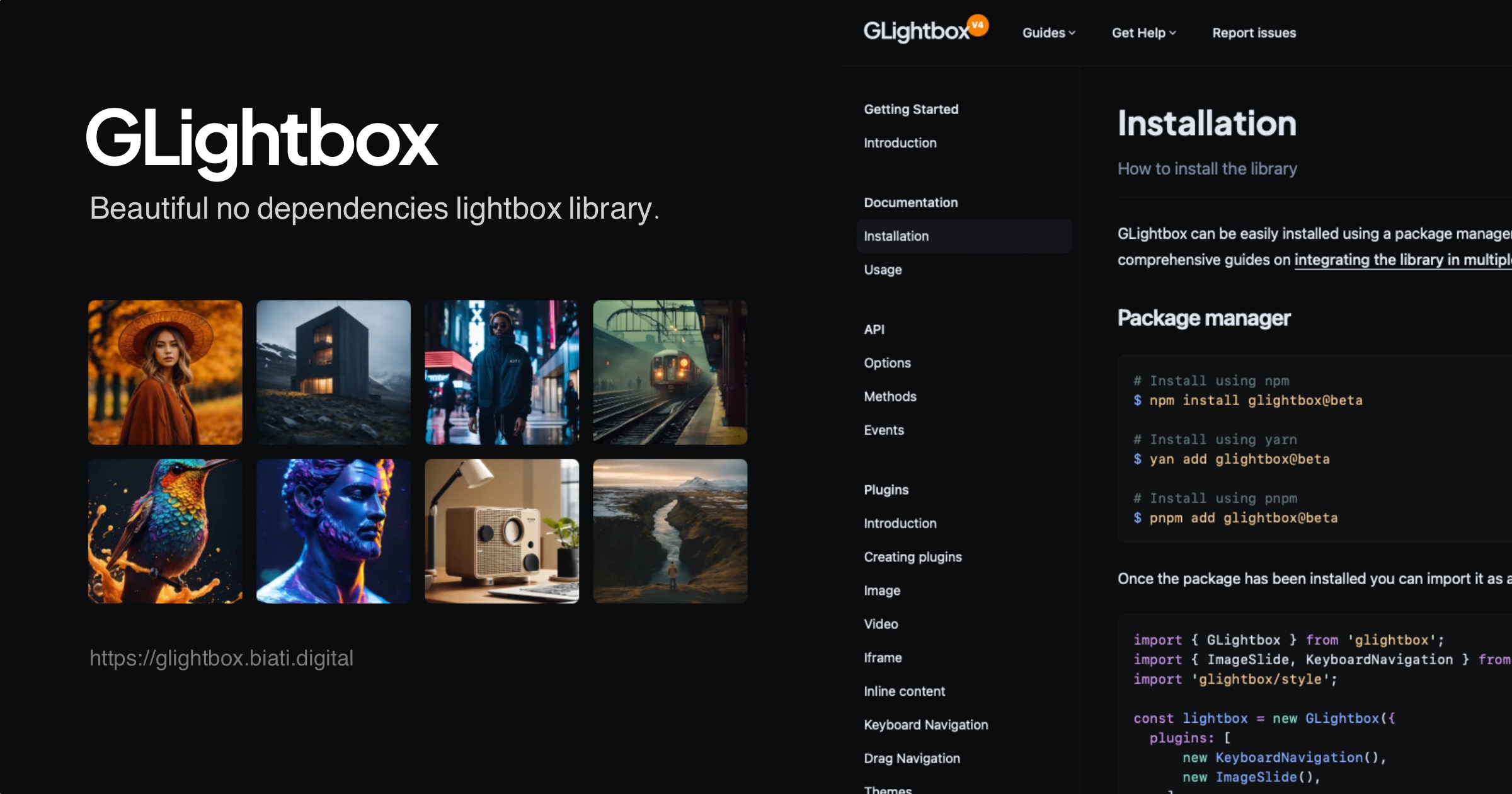This screenshot has height=794, width=1512.
Task: Select the Options page under API
Action: [x=887, y=362]
